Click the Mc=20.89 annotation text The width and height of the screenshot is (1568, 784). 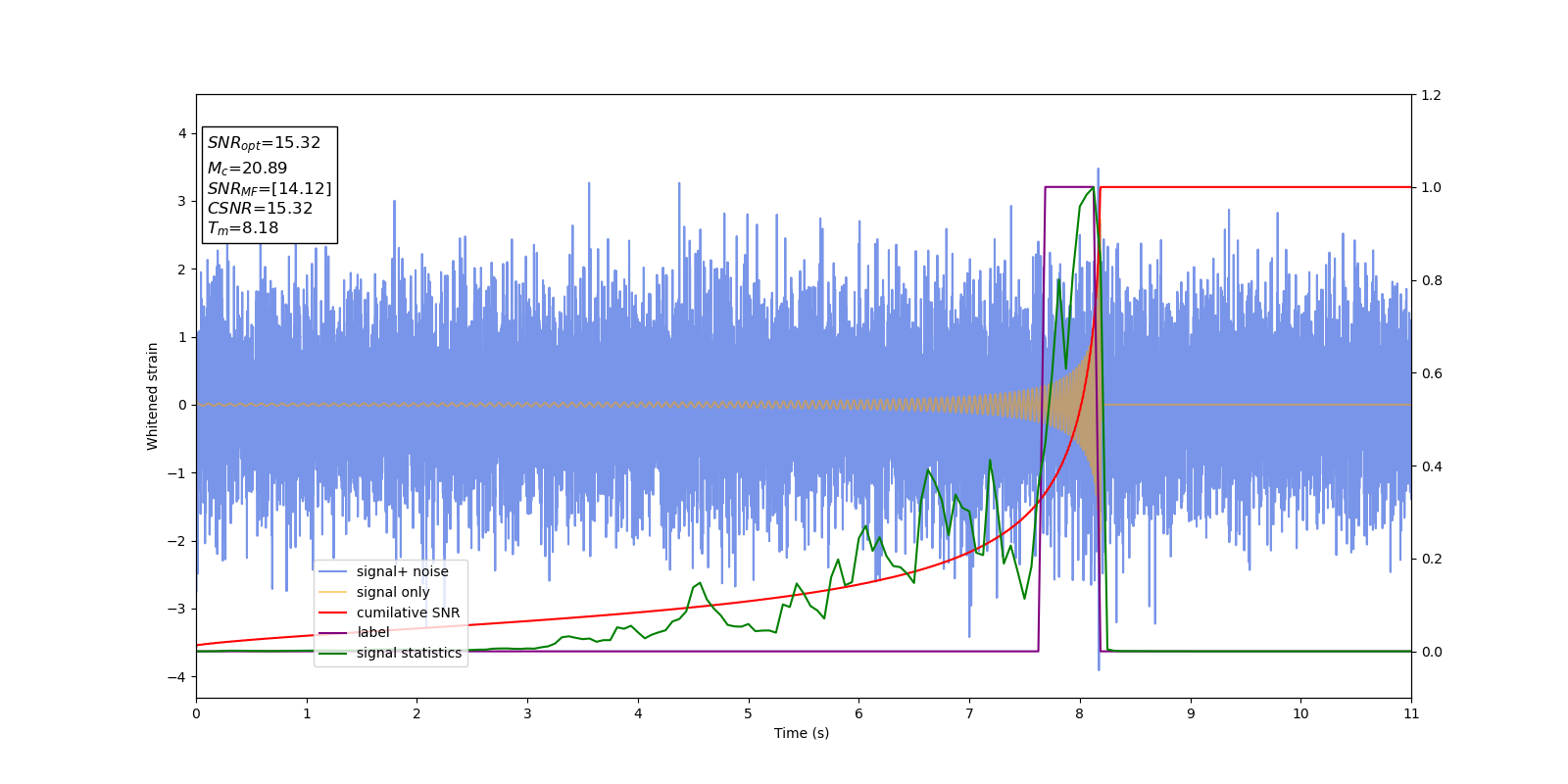[247, 169]
